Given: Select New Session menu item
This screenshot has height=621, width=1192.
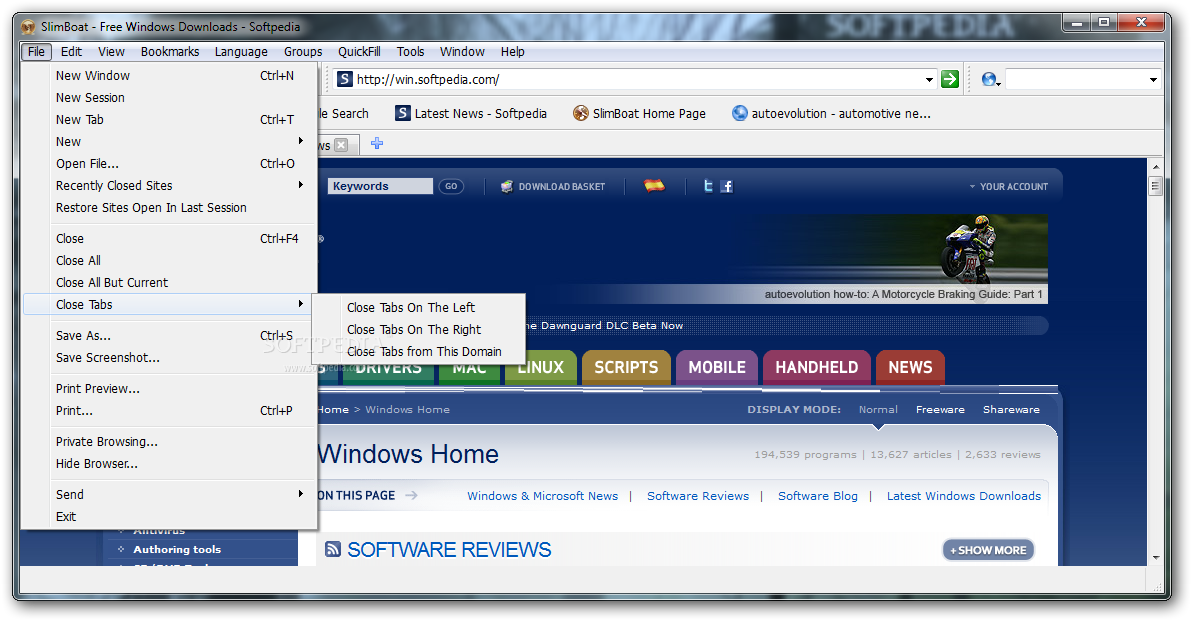Looking at the screenshot, I should tap(169, 97).
